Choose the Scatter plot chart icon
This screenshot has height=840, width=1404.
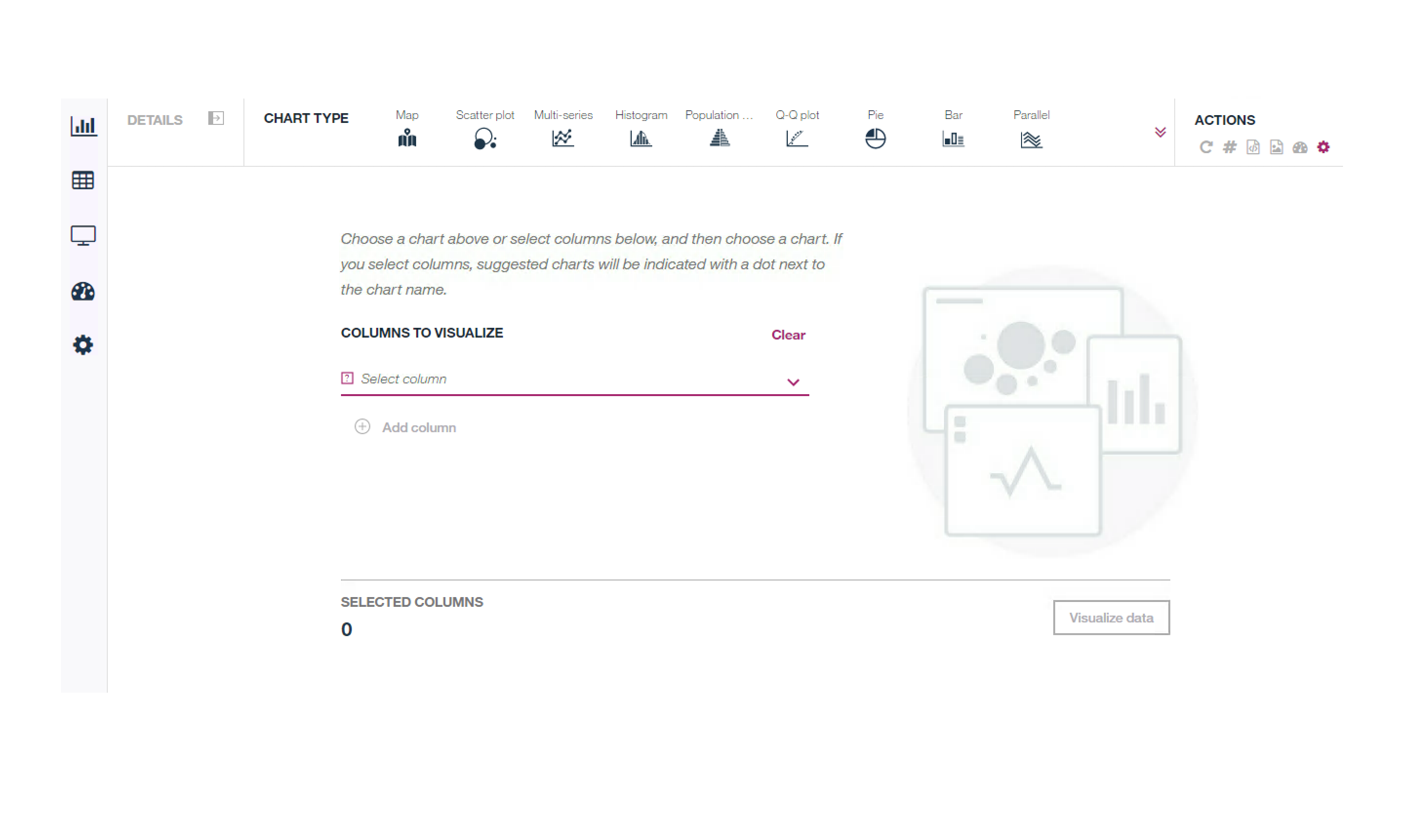(485, 138)
